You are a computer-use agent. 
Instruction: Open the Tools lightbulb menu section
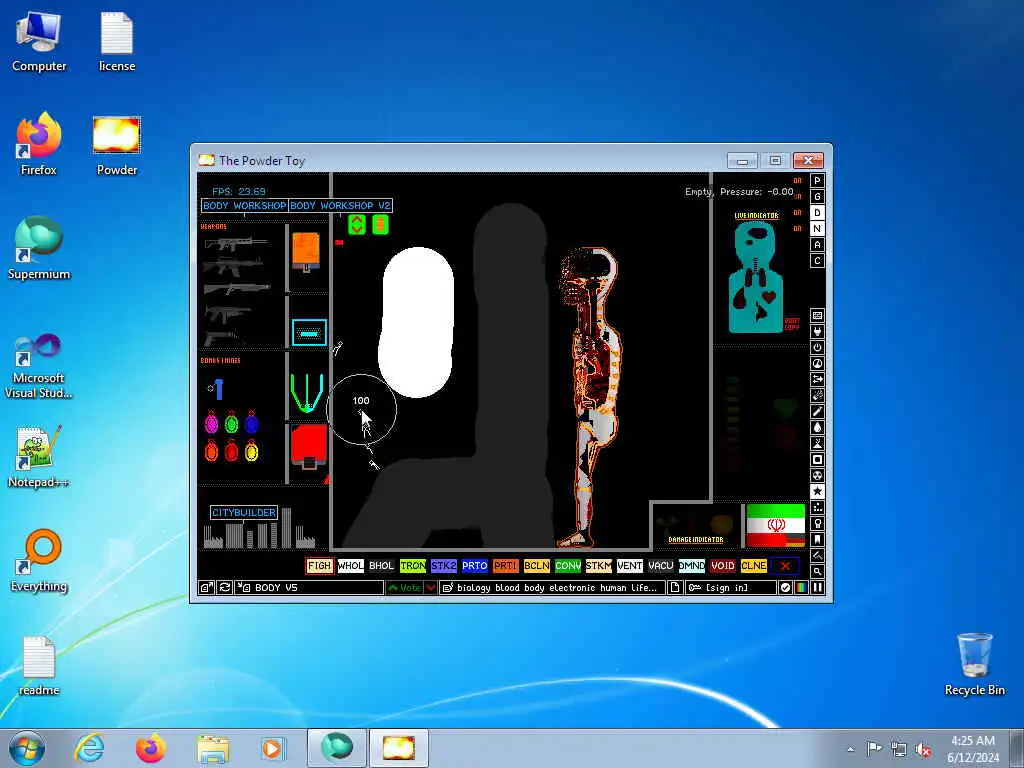tap(817, 524)
